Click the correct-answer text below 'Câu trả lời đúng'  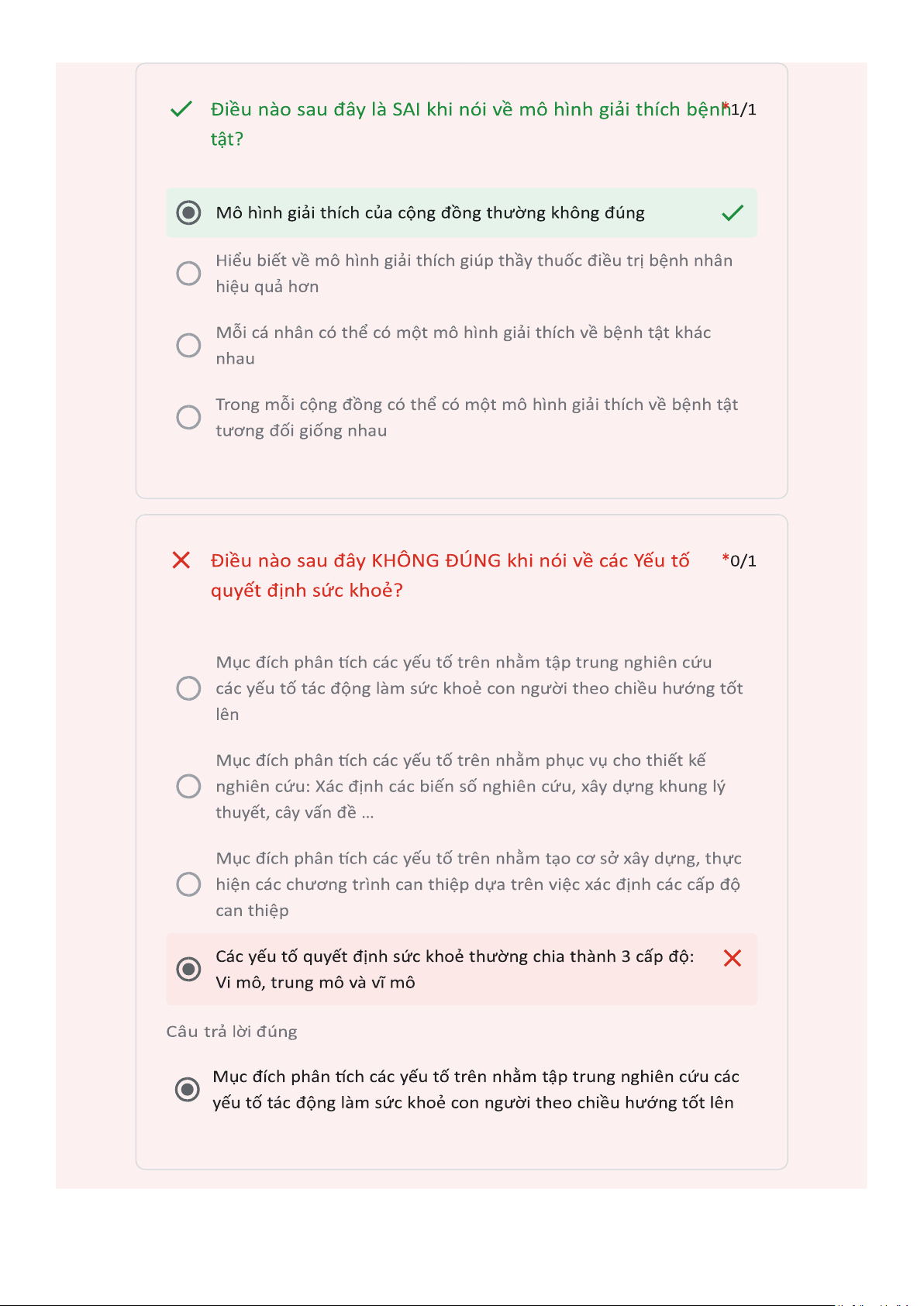click(x=475, y=1089)
